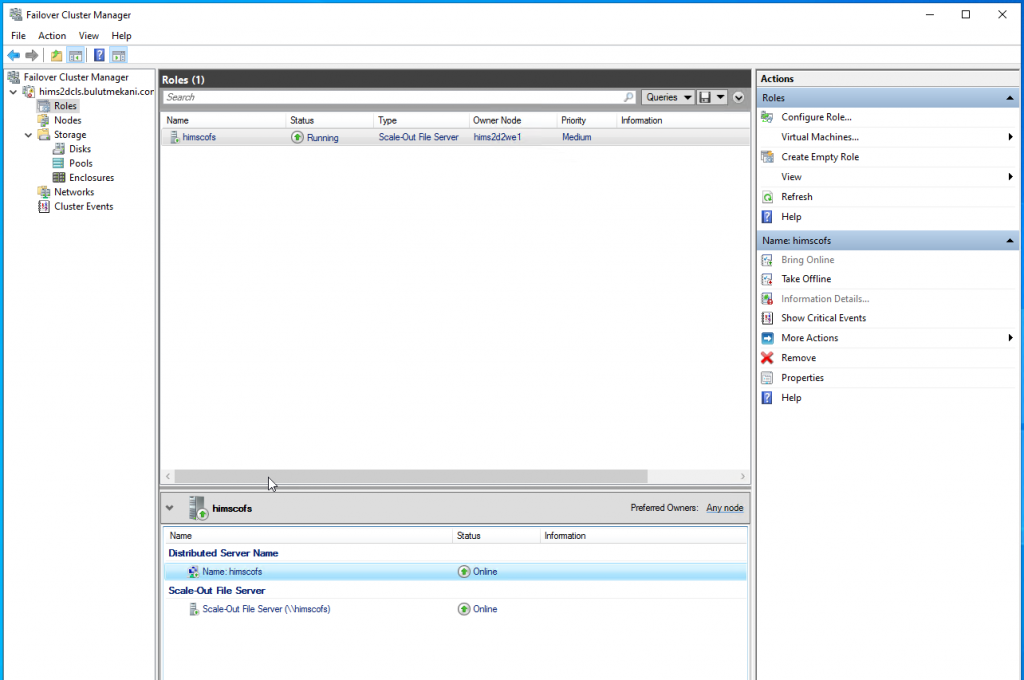Viewport: 1024px width, 680px height.
Task: Select Enclosures under Storage
Action: [91, 178]
